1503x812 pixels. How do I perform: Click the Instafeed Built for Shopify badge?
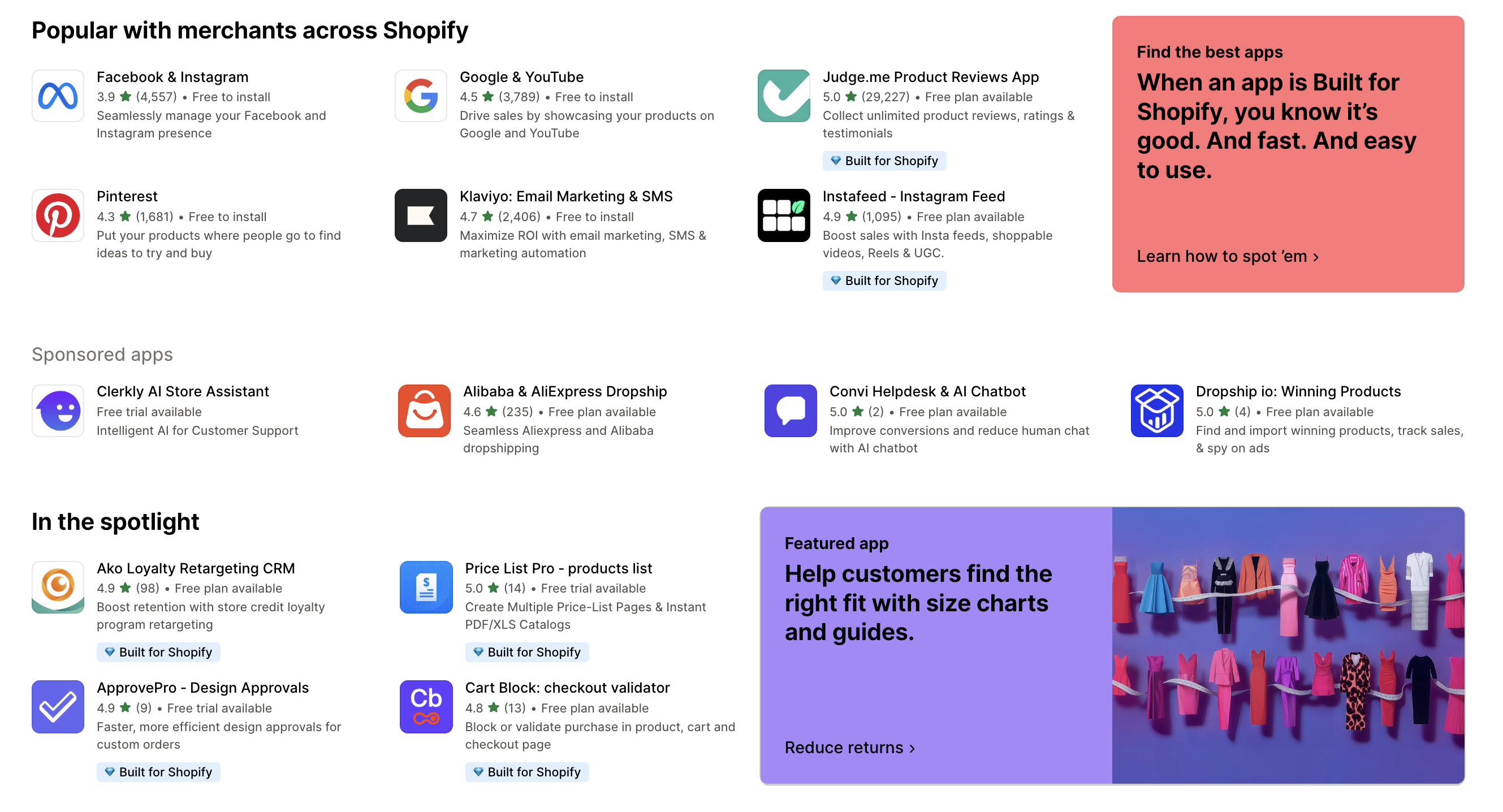(884, 280)
